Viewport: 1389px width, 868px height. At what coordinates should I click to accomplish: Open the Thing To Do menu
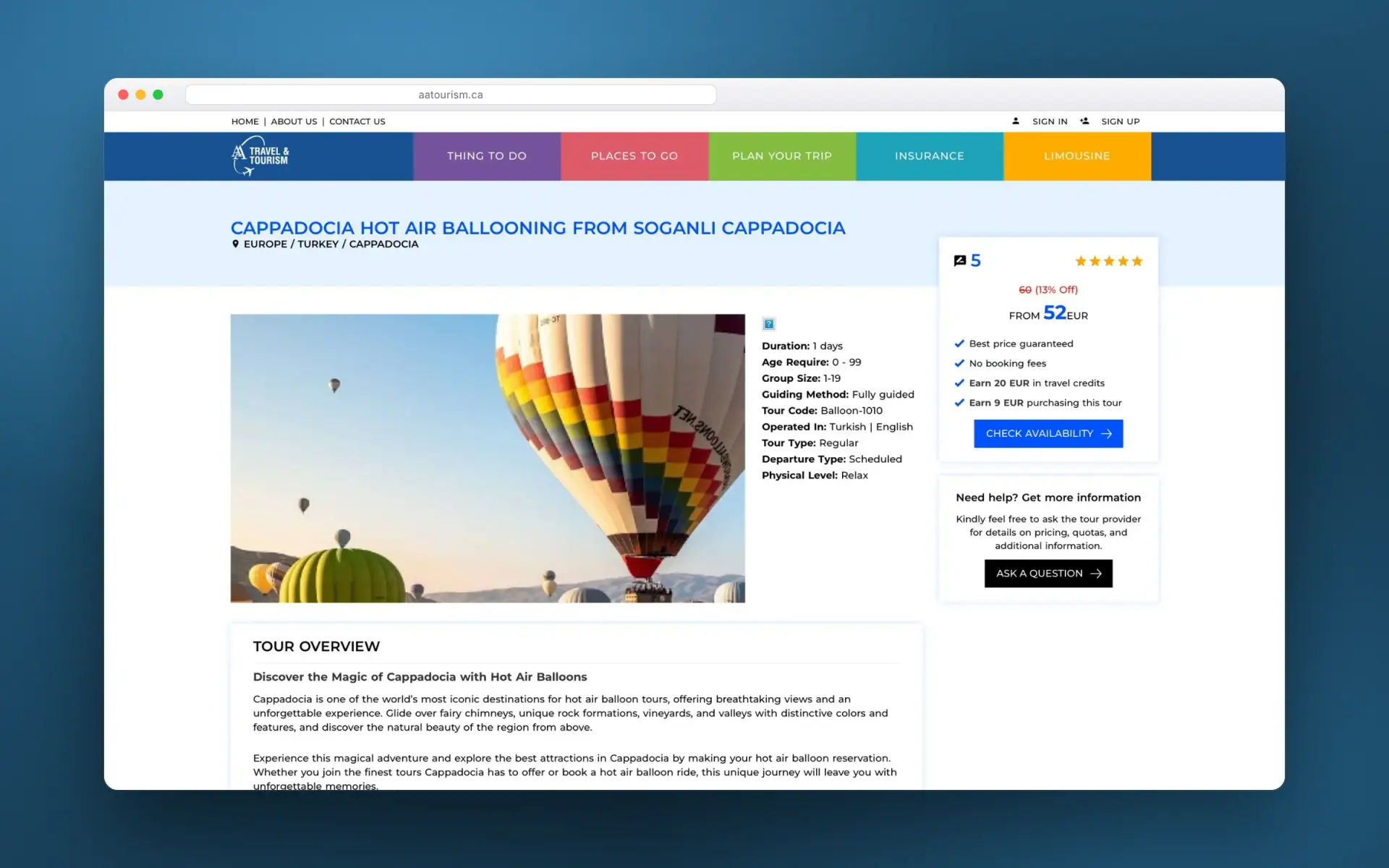pyautogui.click(x=487, y=156)
